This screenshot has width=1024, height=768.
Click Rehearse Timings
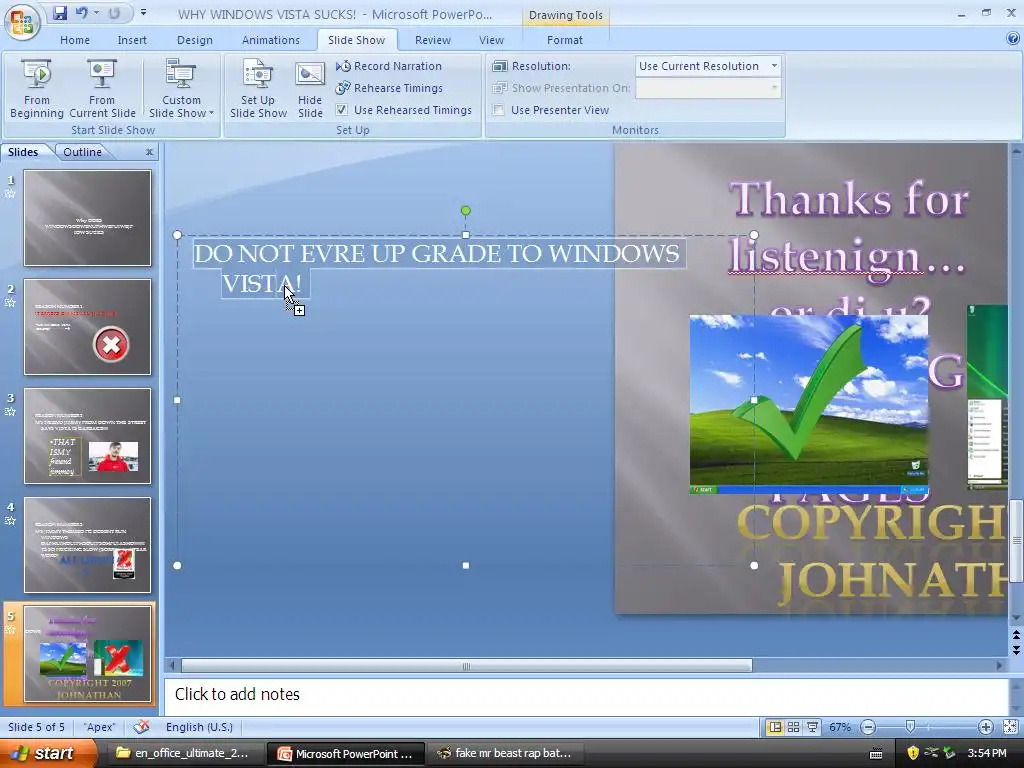point(389,88)
